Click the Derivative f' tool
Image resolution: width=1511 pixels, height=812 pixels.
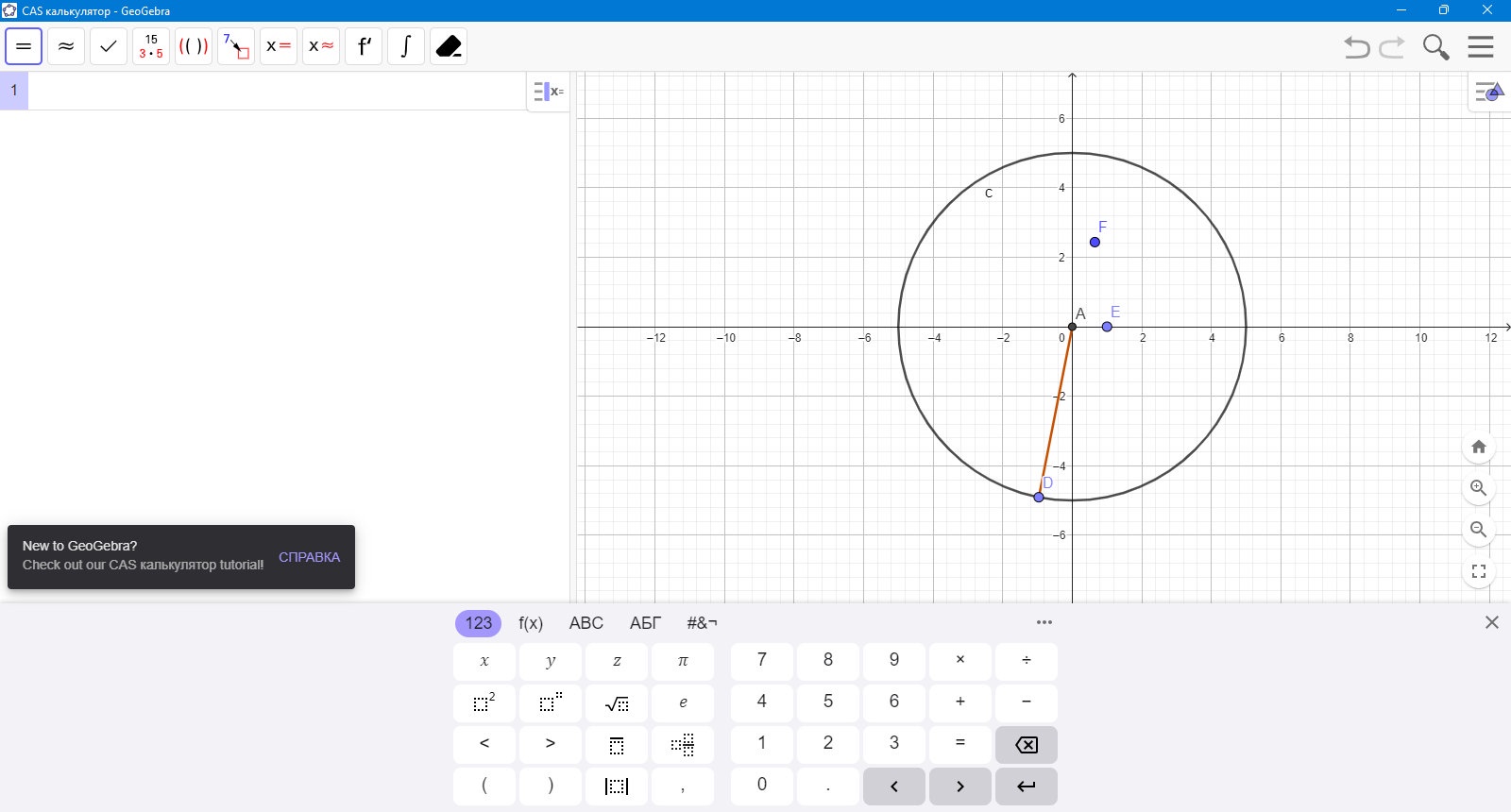click(x=364, y=46)
